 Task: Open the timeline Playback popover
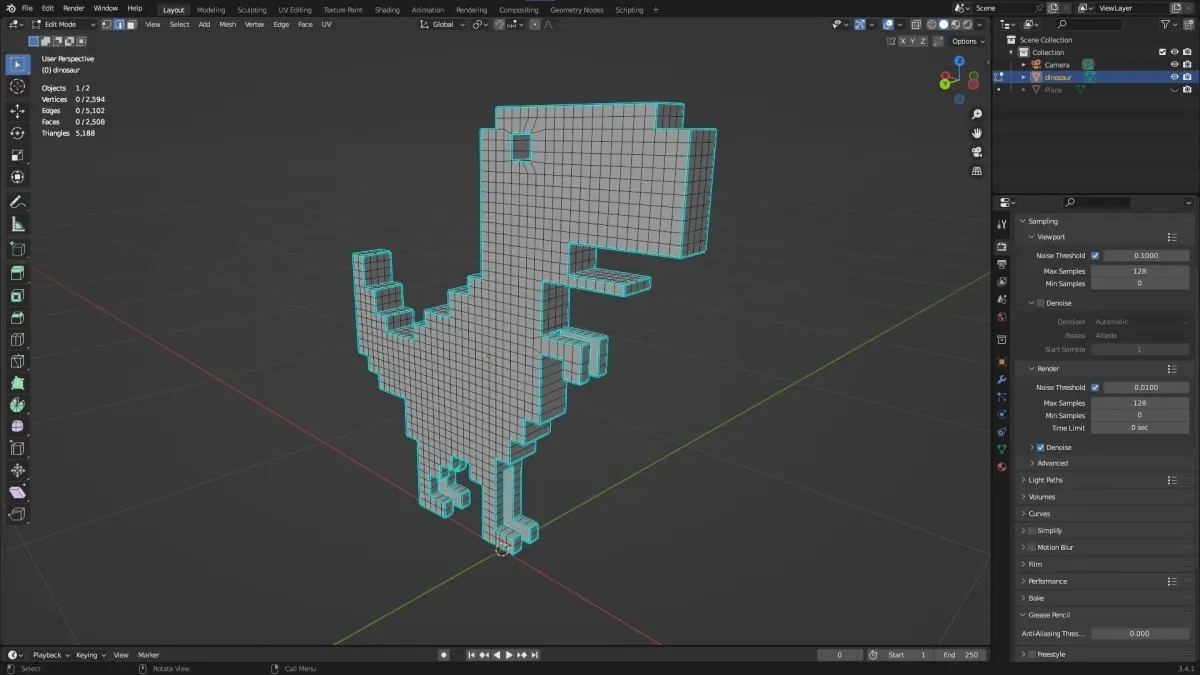50,655
